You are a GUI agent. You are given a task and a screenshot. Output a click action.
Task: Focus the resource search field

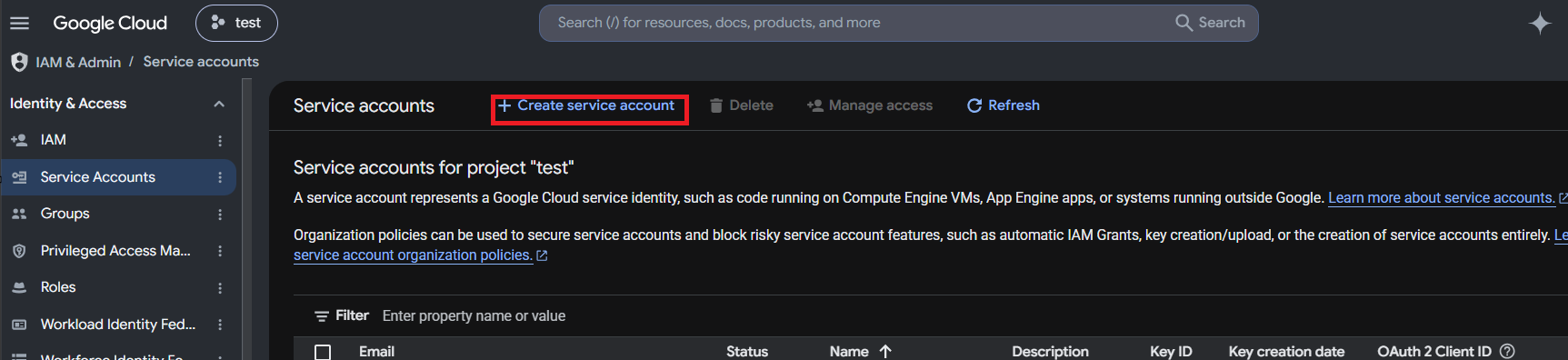click(854, 23)
